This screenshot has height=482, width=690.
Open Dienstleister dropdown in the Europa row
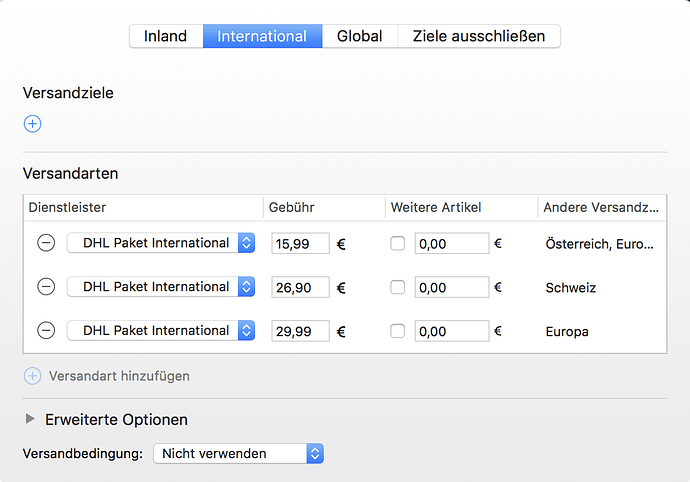(161, 331)
